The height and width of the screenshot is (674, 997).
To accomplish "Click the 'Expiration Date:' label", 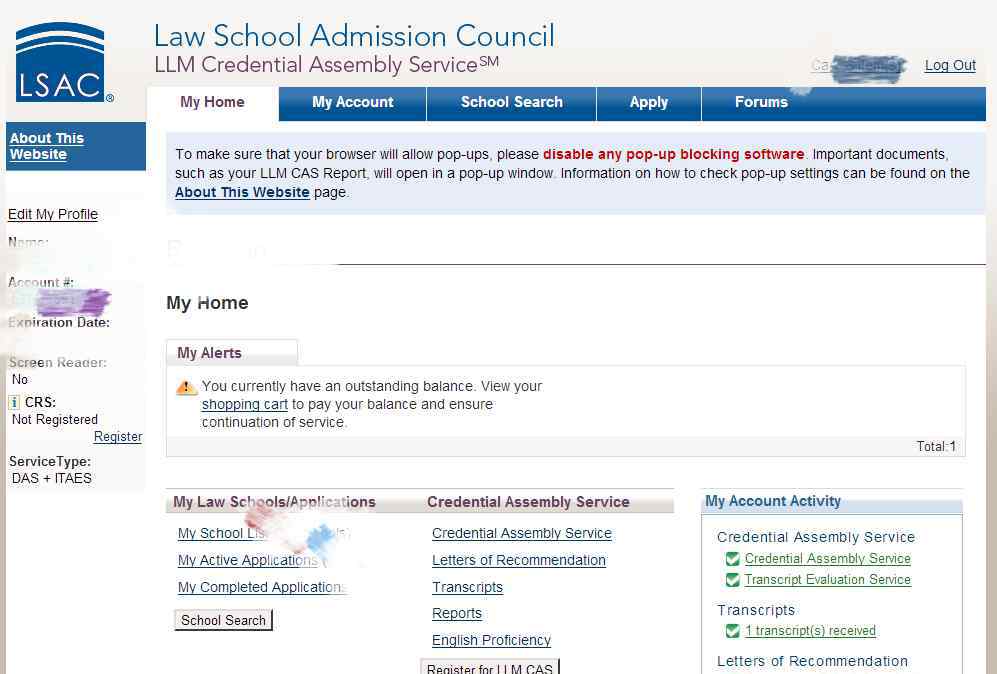I will pyautogui.click(x=58, y=322).
